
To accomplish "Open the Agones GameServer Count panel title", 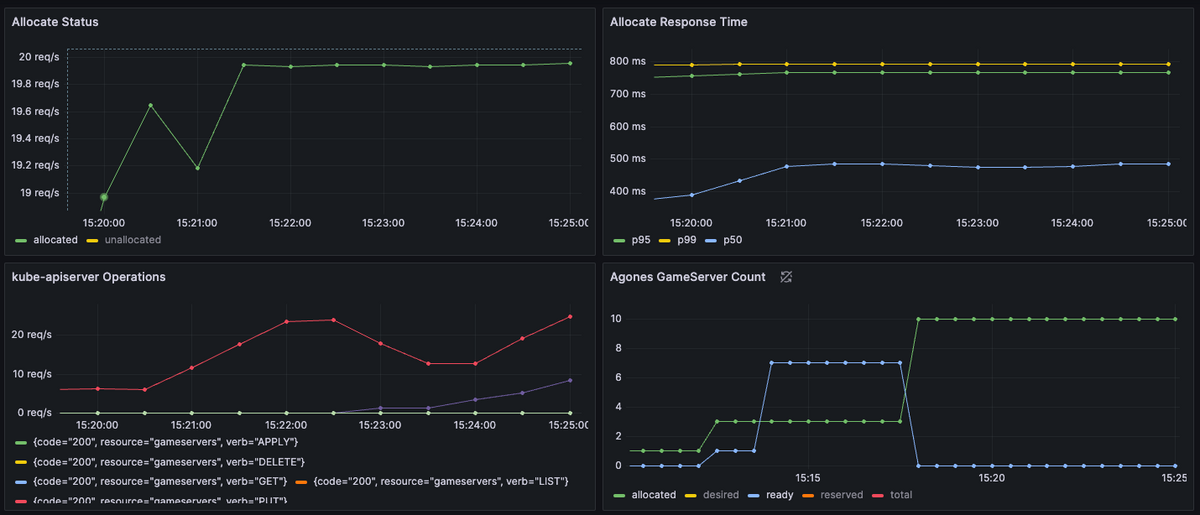I will [x=688, y=277].
